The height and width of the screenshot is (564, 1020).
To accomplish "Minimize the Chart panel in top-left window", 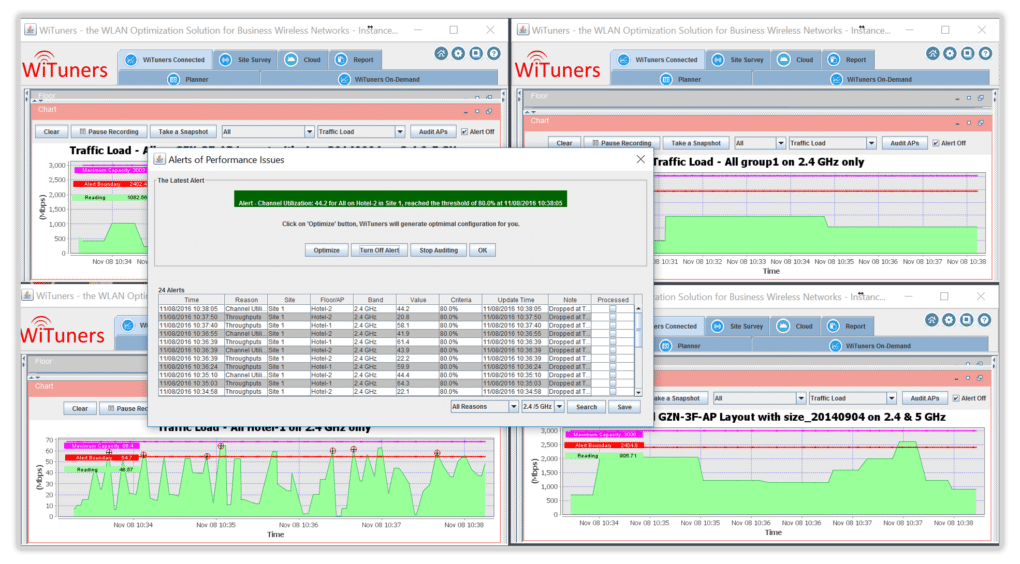I will (465, 111).
